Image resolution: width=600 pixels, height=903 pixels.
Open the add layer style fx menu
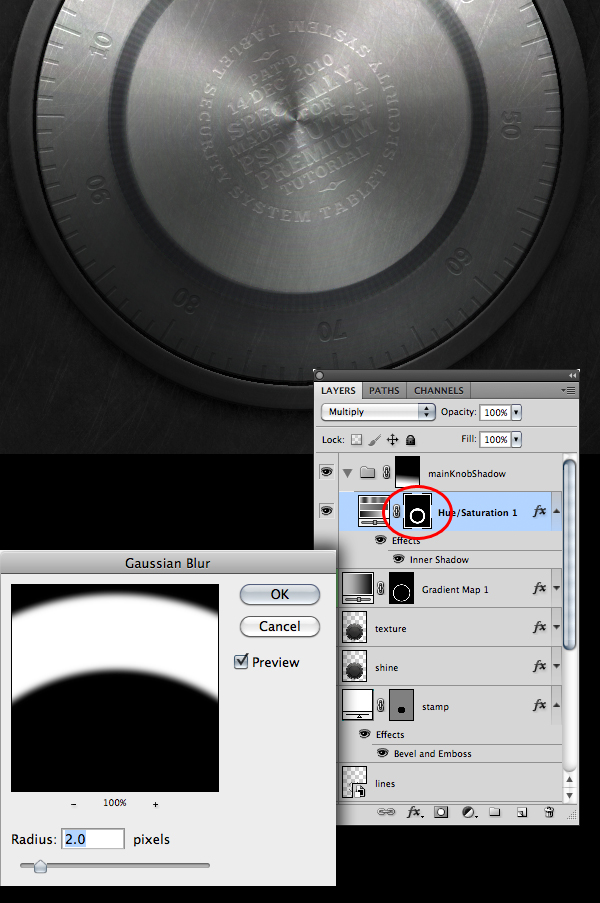[x=415, y=812]
